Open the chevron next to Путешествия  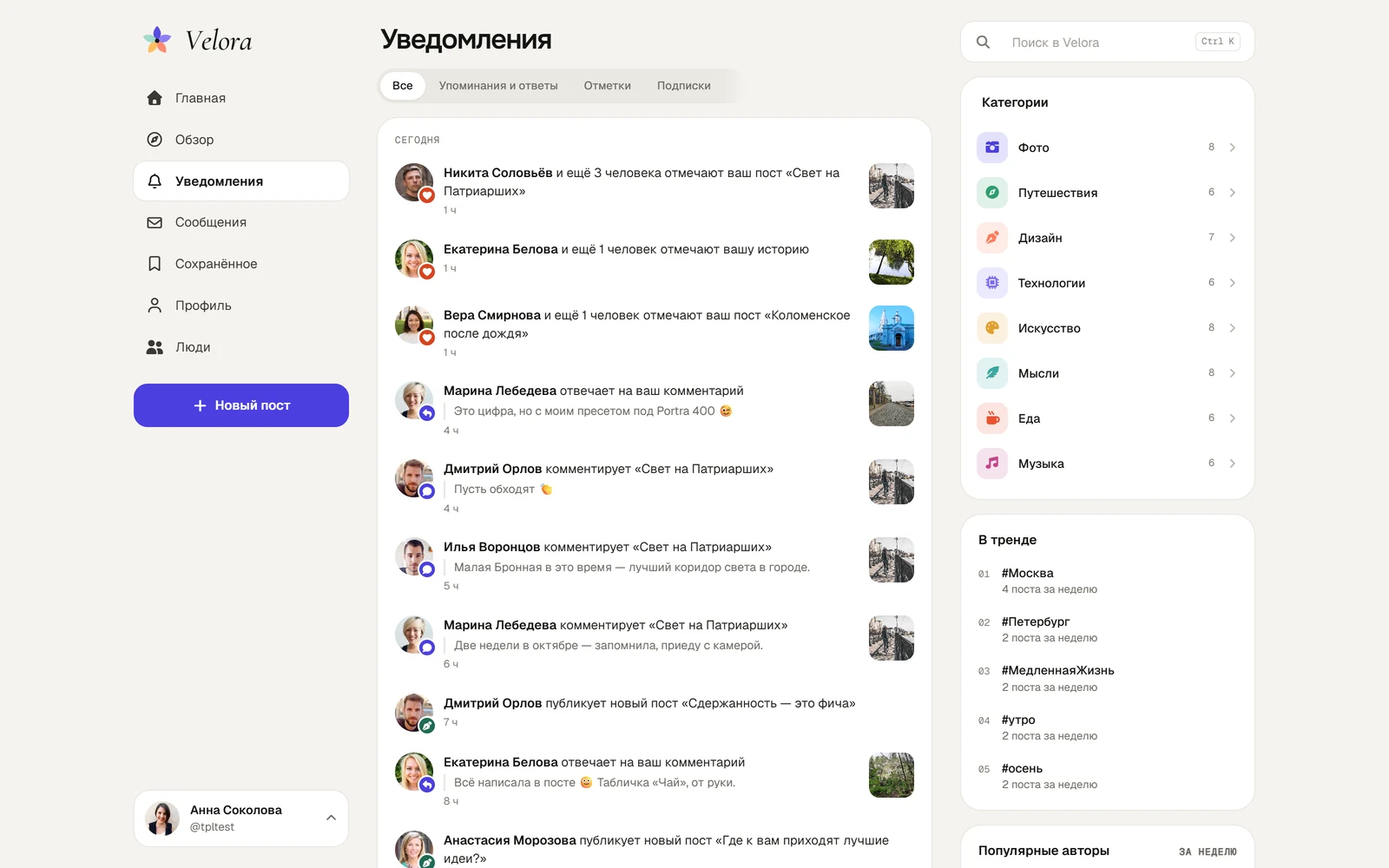(1232, 193)
